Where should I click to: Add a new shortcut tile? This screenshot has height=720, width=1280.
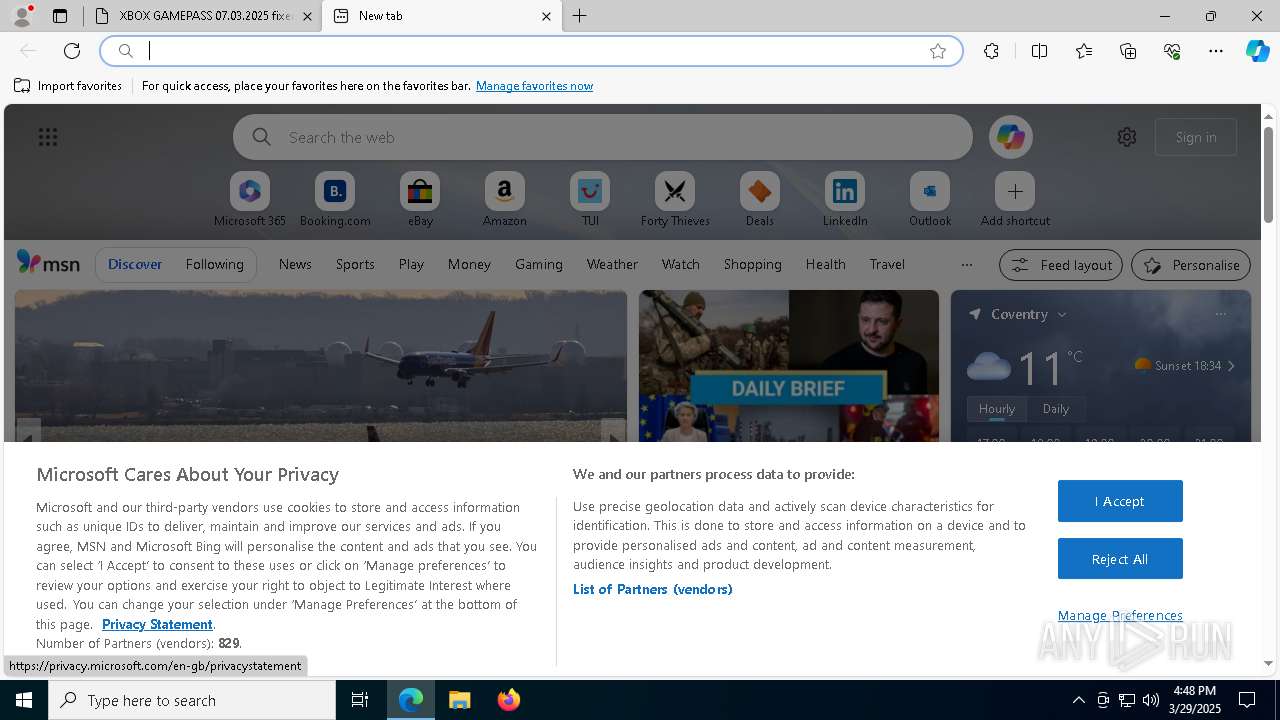[1015, 199]
